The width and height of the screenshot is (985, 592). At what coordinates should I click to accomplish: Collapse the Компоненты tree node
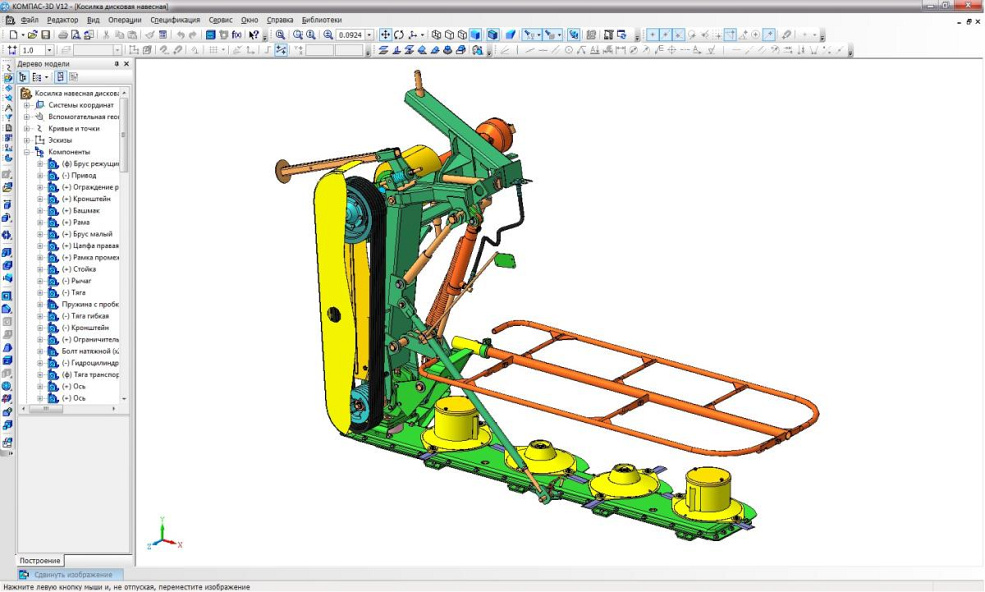[27, 152]
